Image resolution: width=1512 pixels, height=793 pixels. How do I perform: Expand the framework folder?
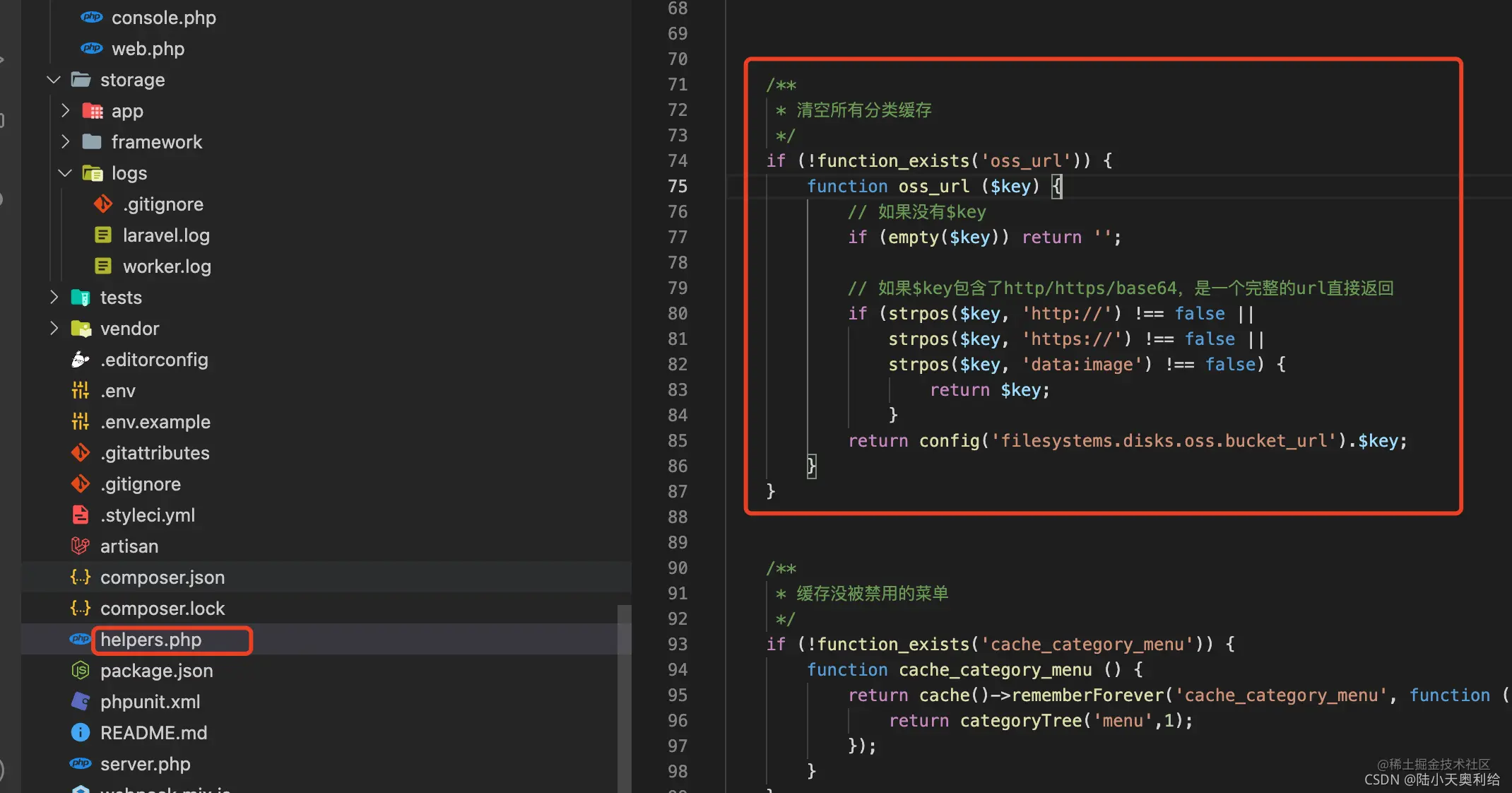point(65,141)
